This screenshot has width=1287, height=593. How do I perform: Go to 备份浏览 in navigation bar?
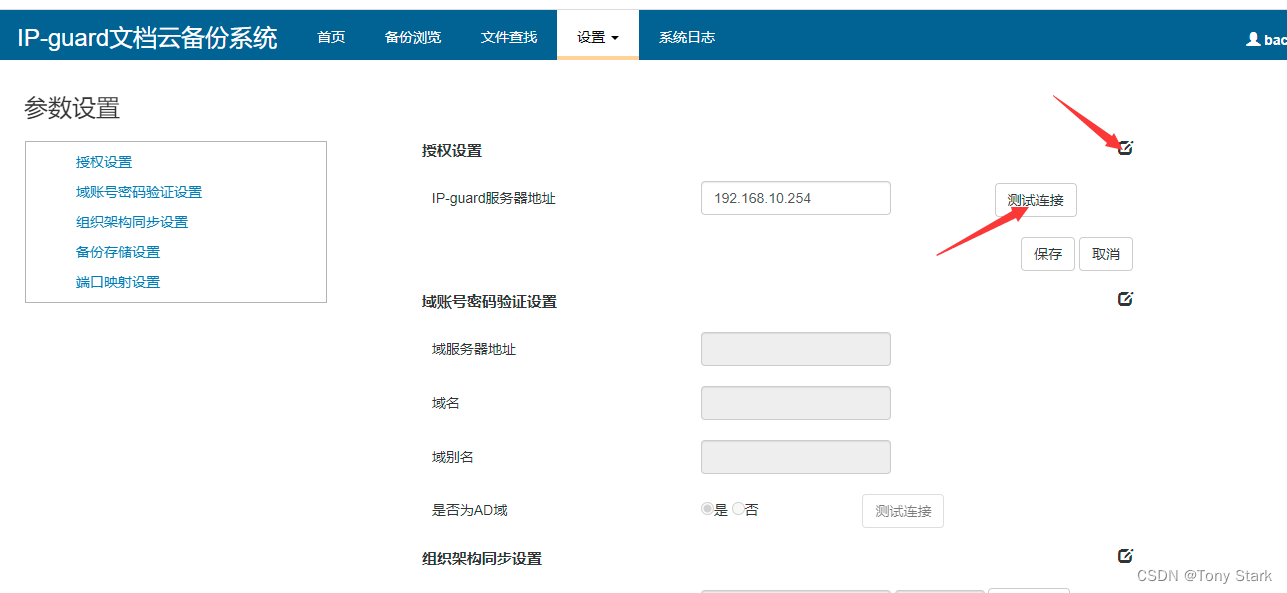pyautogui.click(x=412, y=37)
